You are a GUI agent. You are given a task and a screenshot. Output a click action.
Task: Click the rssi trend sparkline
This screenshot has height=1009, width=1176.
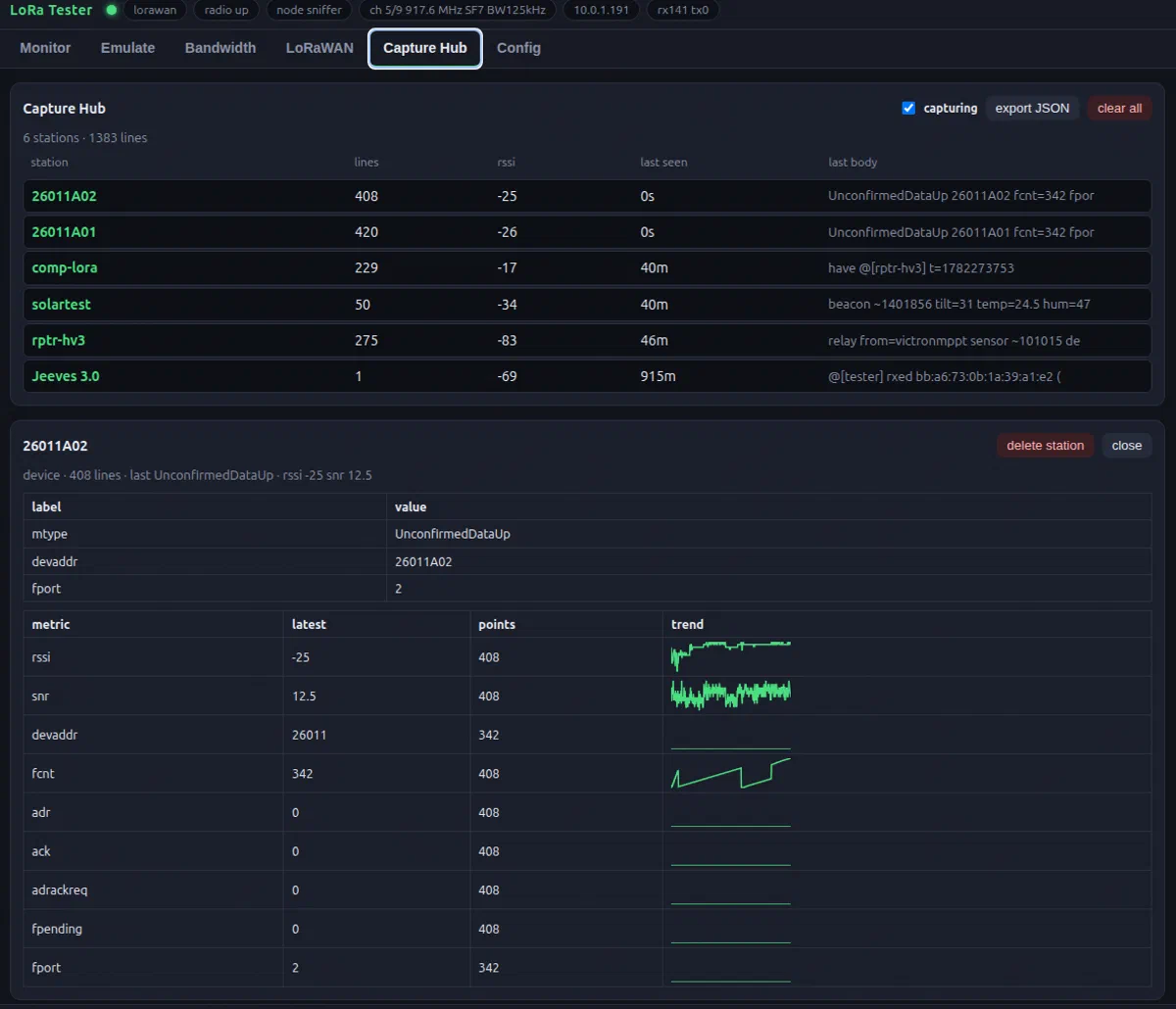click(730, 656)
